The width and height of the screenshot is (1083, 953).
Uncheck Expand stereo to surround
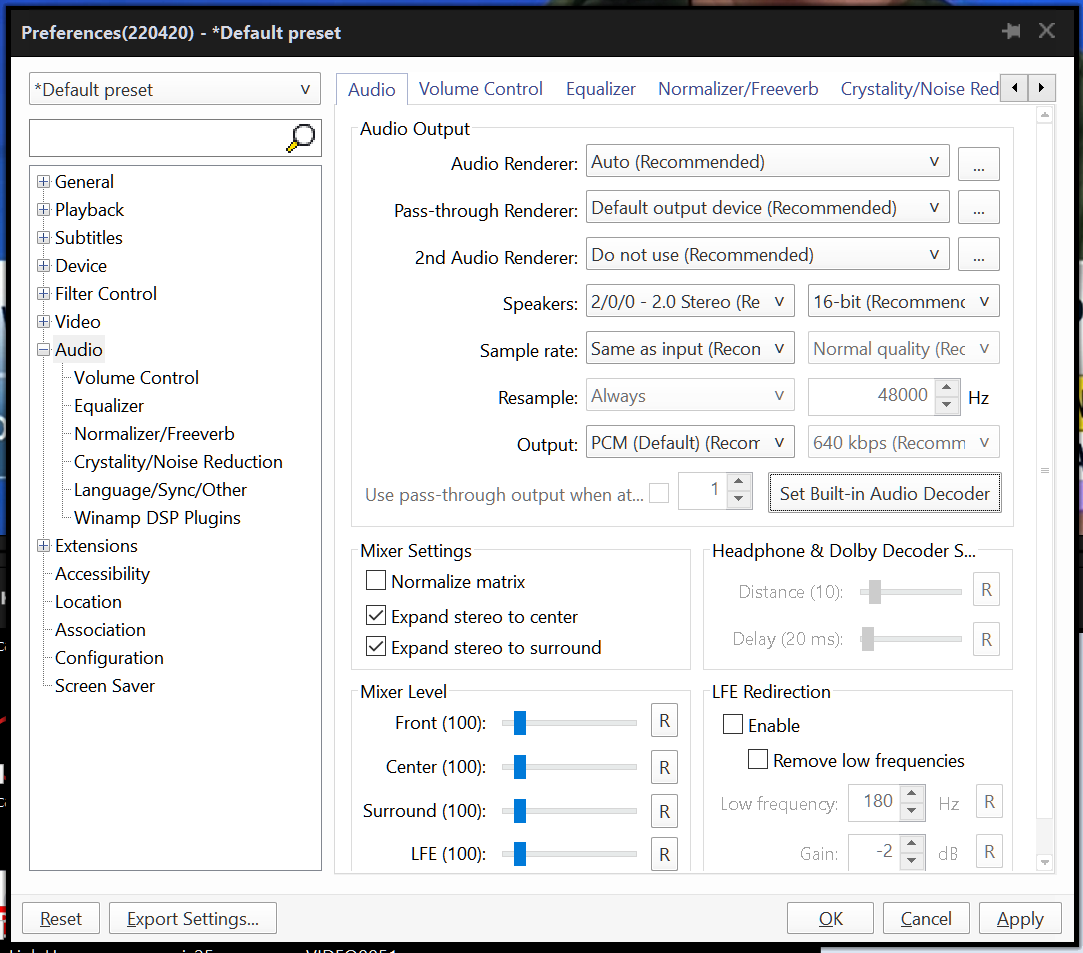[x=376, y=646]
